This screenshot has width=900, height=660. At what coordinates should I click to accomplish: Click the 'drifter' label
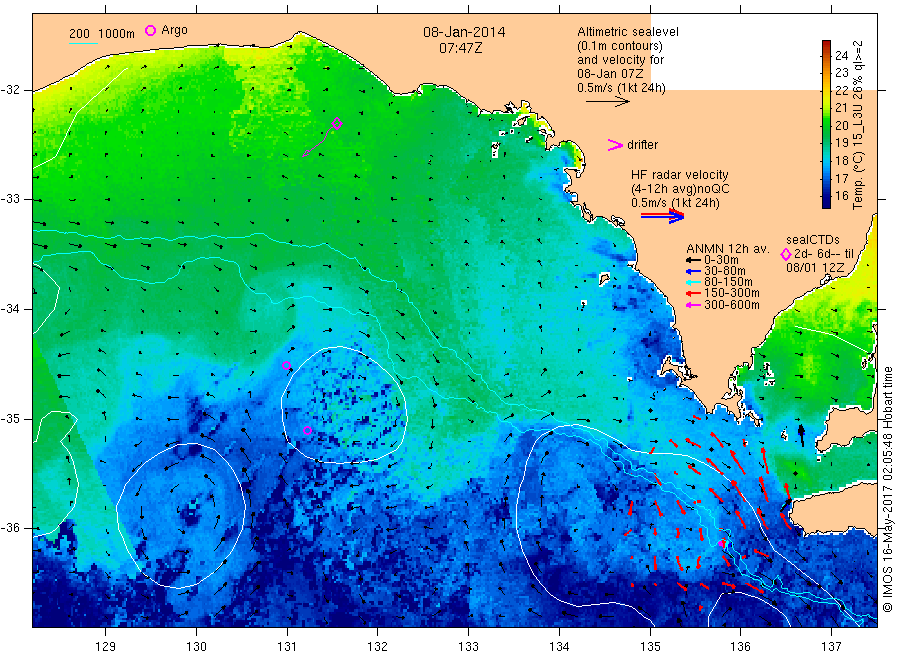click(642, 145)
